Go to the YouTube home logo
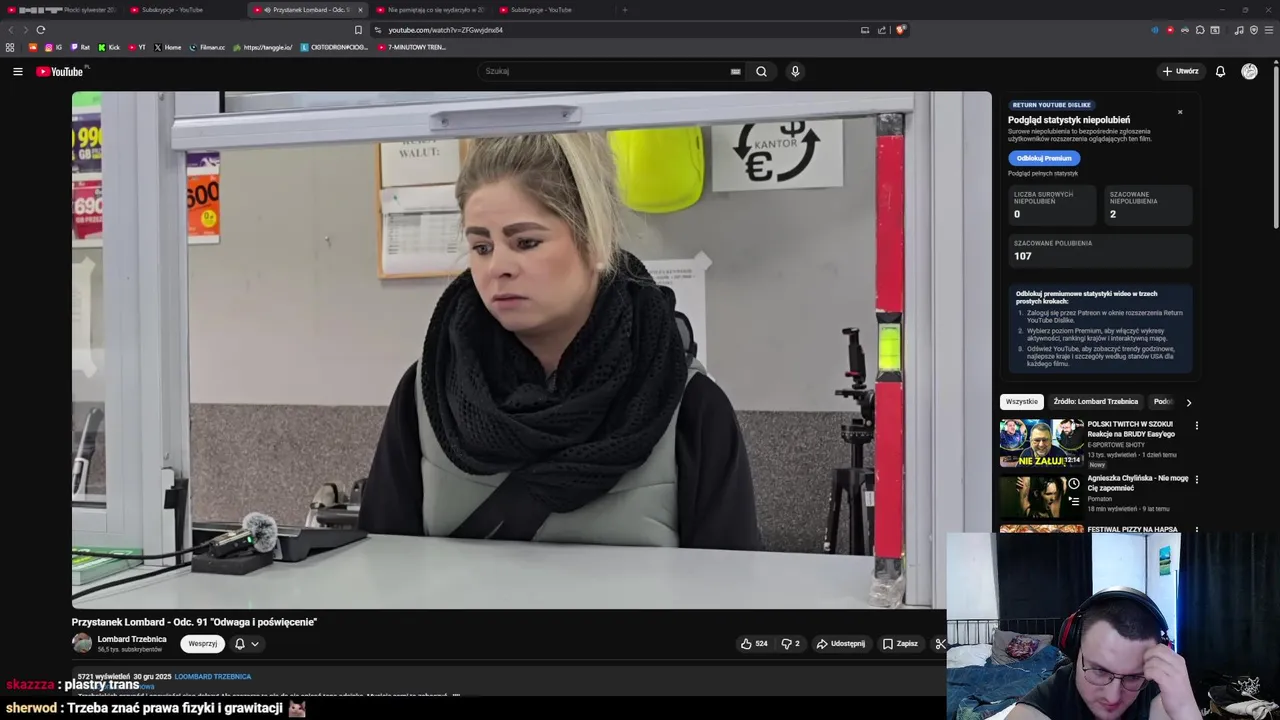The height and width of the screenshot is (720, 1280). [x=62, y=71]
